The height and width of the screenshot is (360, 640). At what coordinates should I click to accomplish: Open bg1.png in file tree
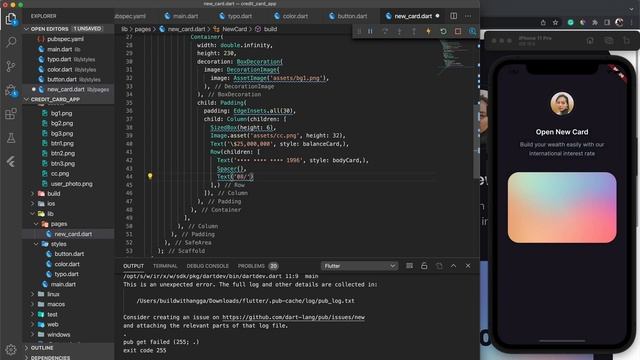61,113
